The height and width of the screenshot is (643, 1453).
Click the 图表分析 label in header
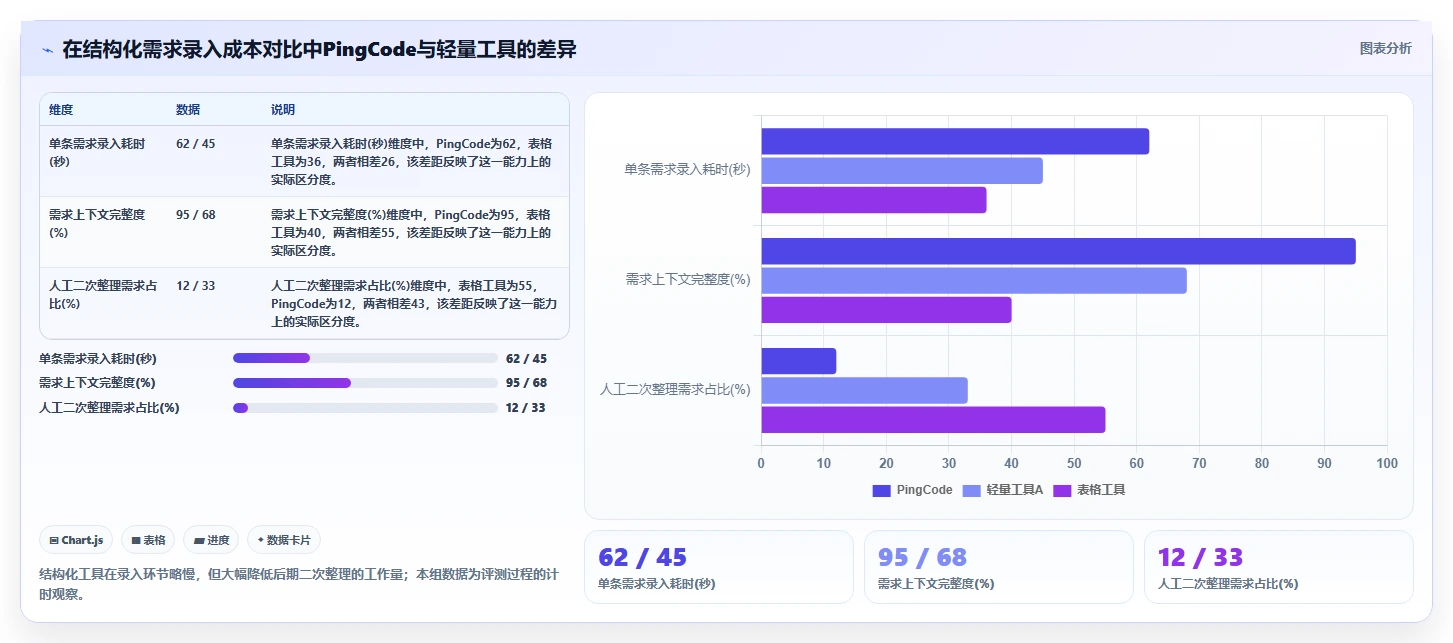tap(1385, 48)
